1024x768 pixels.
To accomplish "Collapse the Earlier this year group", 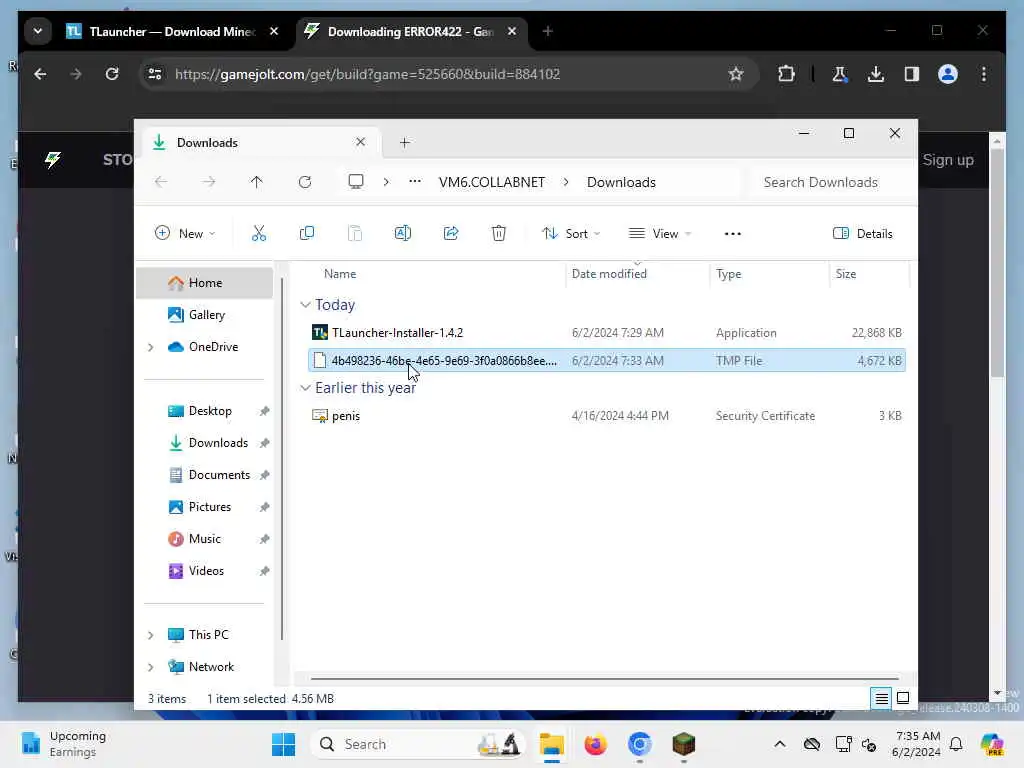I will 305,388.
